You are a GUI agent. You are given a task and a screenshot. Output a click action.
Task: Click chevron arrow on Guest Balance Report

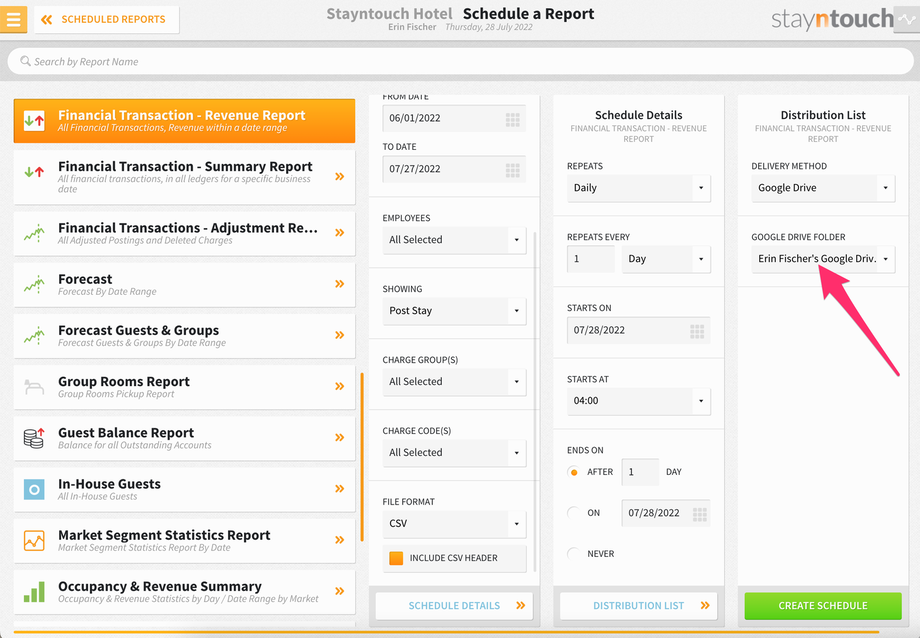coord(339,437)
